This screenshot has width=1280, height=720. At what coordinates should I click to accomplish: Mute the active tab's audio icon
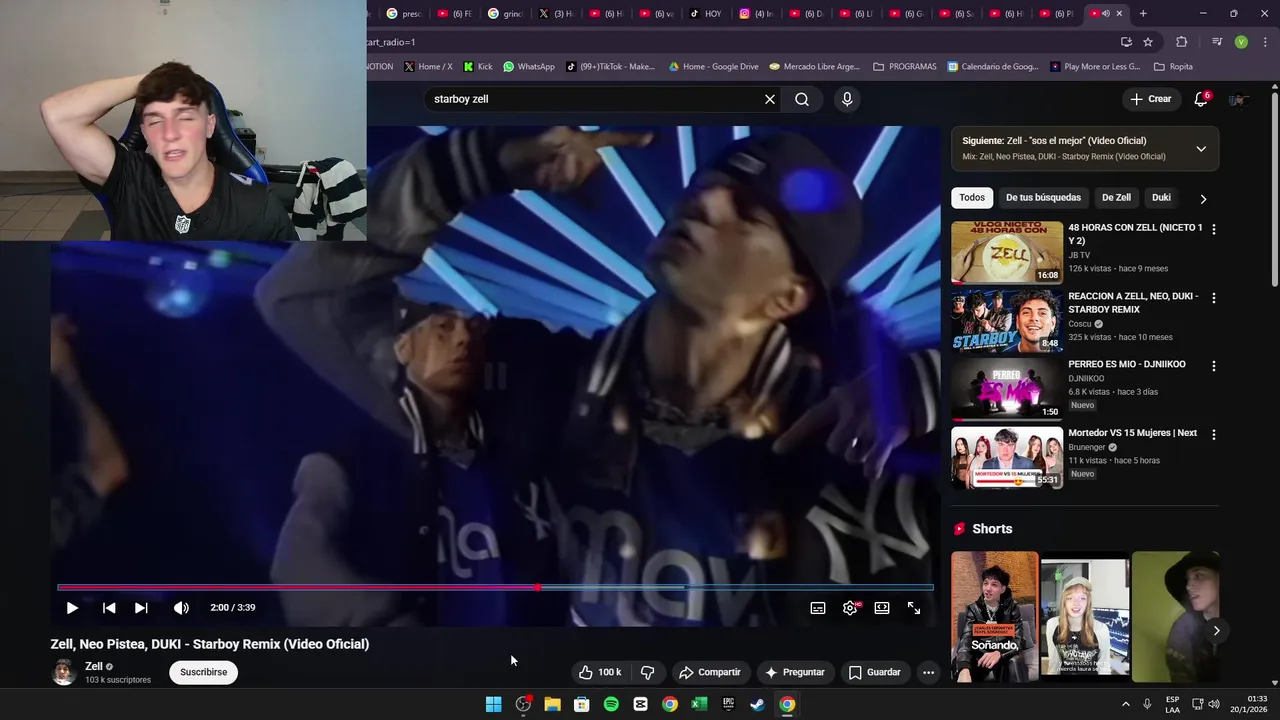pyautogui.click(x=1106, y=14)
